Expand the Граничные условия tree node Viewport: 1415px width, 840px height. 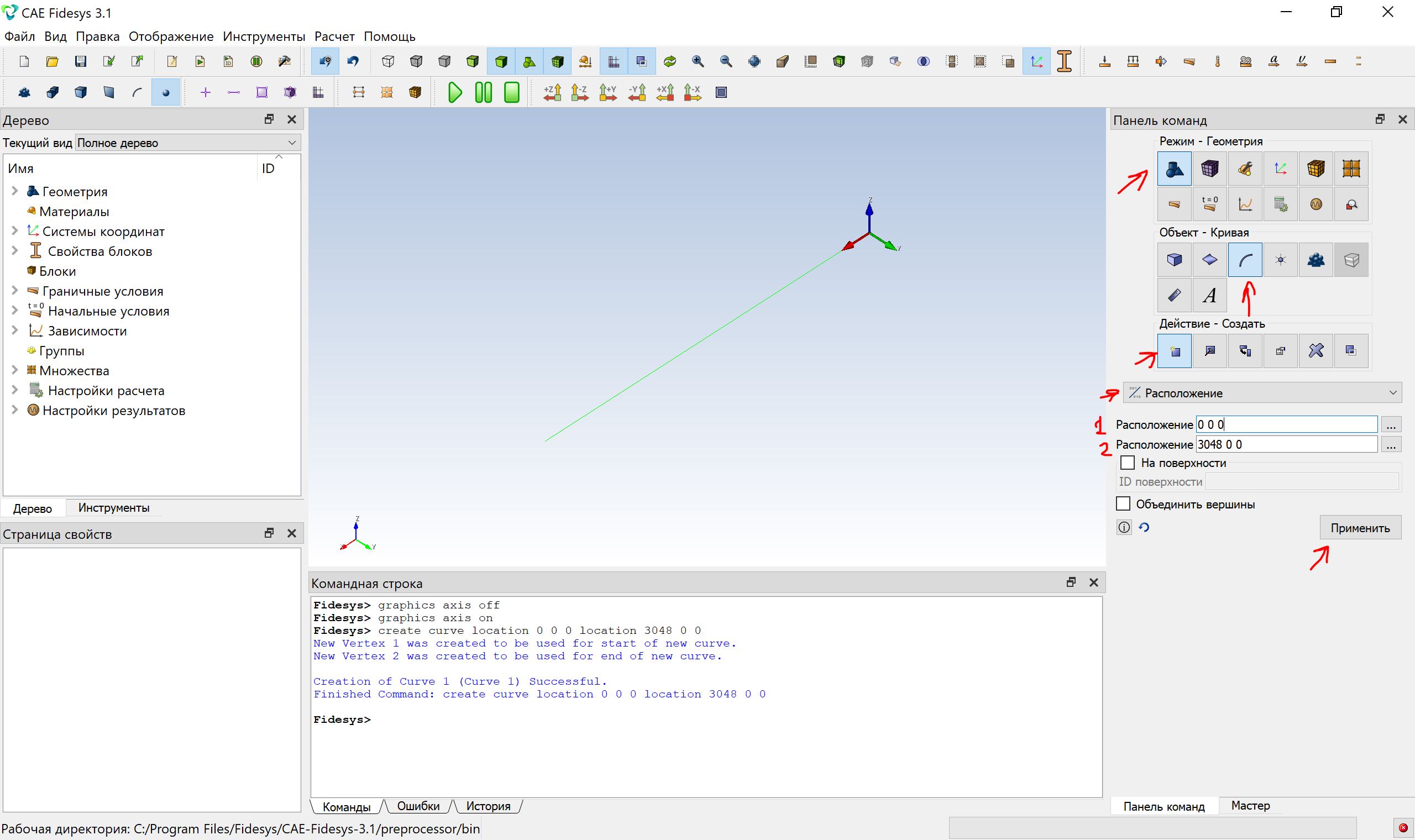pyautogui.click(x=15, y=291)
